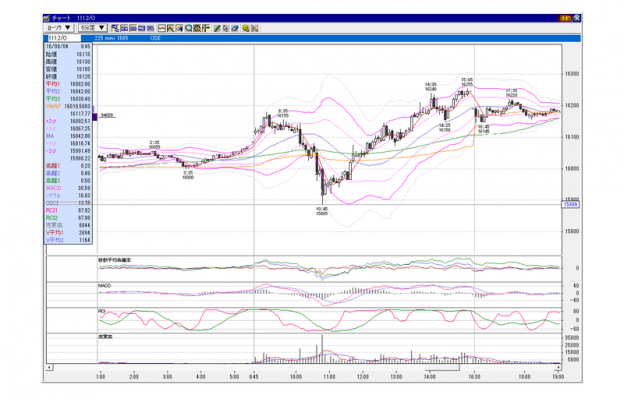
Task: Click the trend-line indicator icon
Action: [170, 28]
